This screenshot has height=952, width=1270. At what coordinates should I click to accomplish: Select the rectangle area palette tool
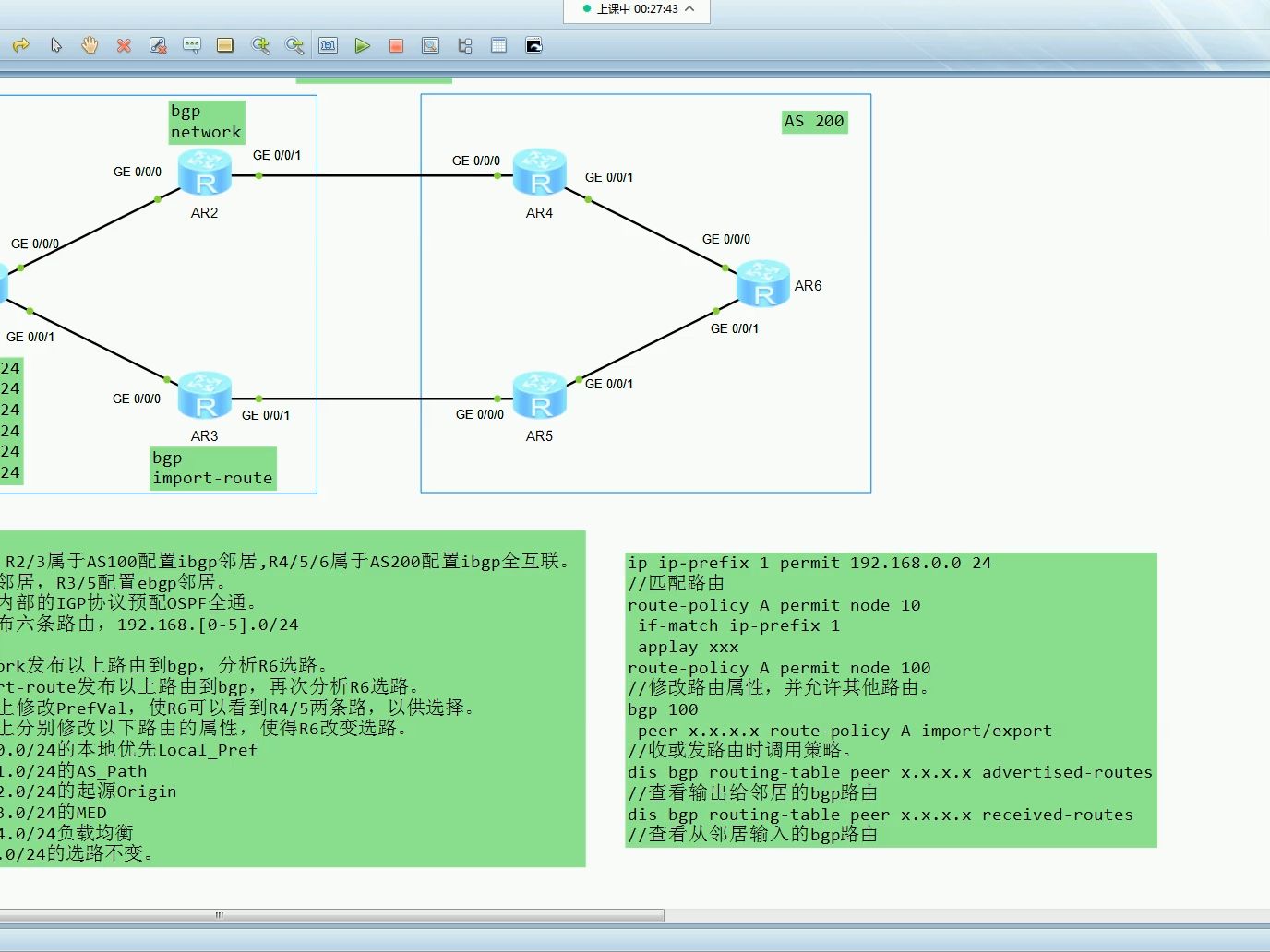225,45
